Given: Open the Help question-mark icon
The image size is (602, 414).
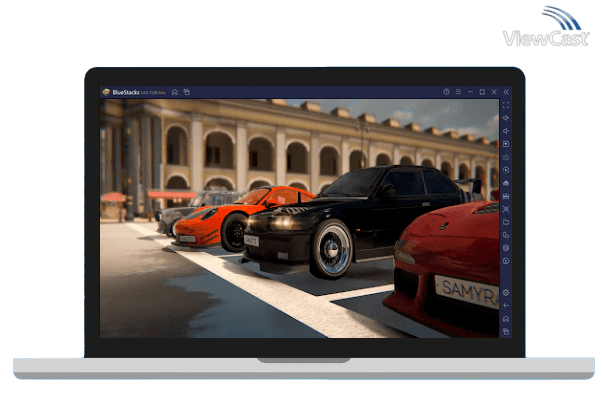Looking at the screenshot, I should coord(446,92).
